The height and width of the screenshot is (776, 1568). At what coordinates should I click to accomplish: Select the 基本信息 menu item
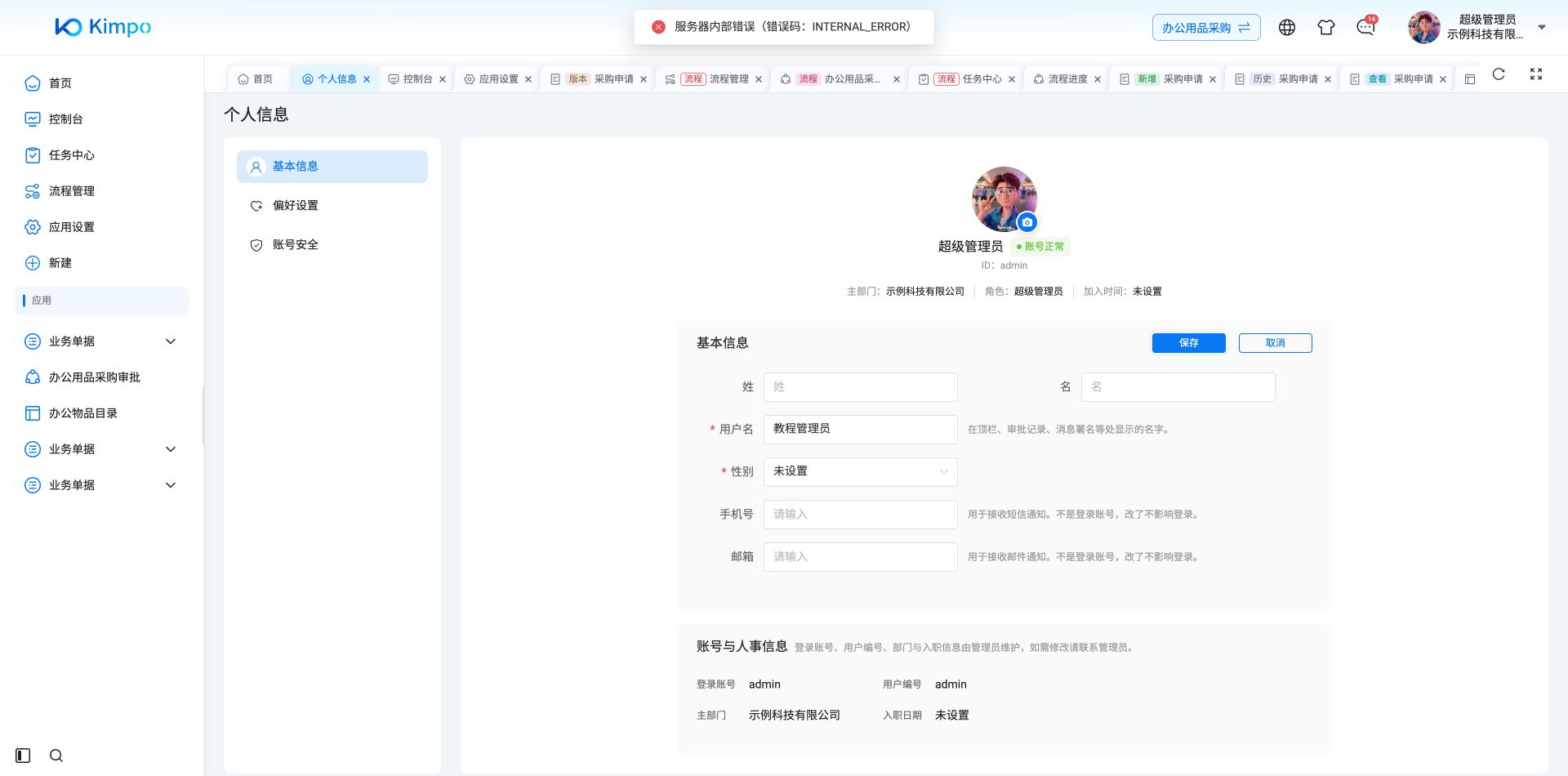coord(332,167)
